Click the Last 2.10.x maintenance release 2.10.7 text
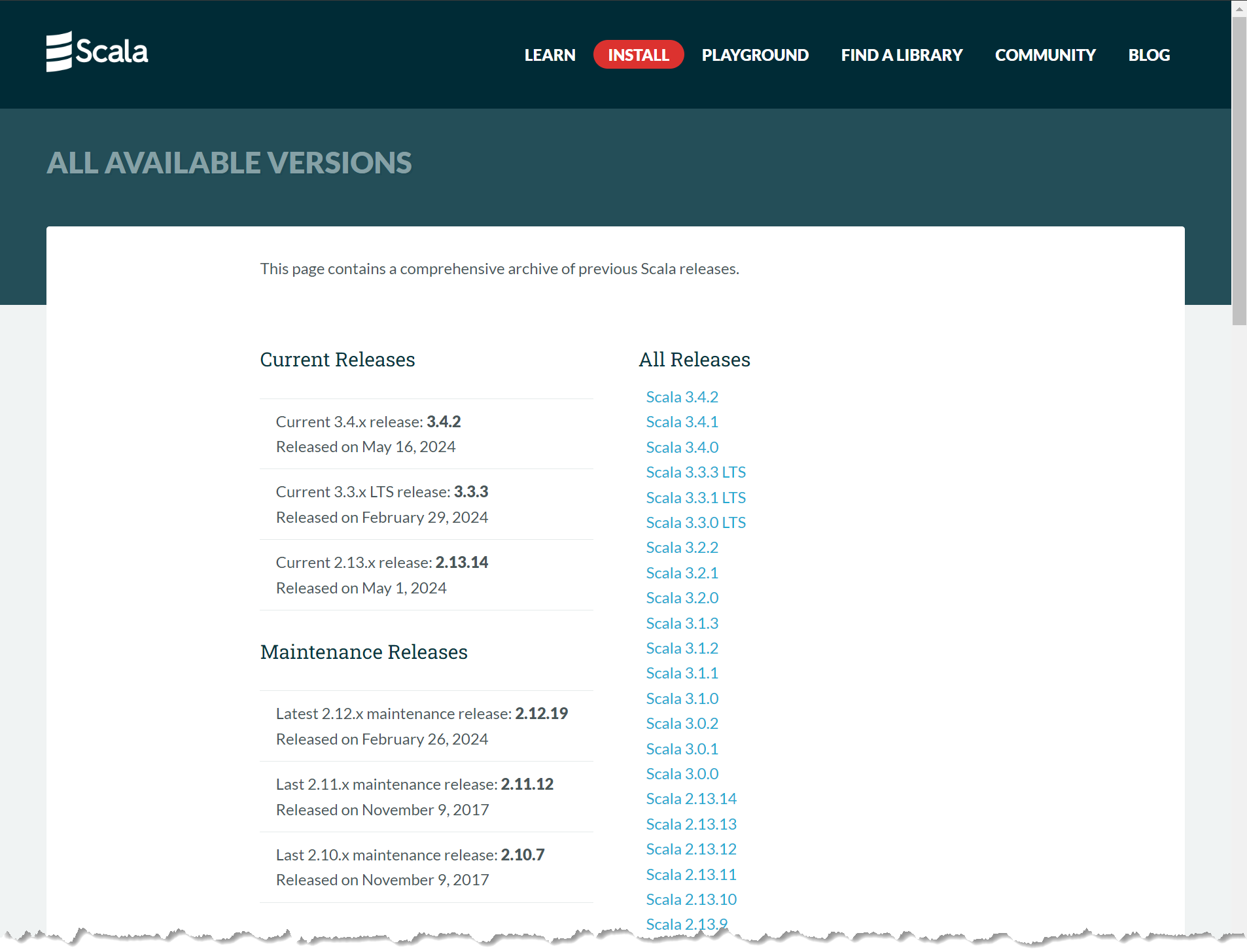The image size is (1247, 952). 410,855
